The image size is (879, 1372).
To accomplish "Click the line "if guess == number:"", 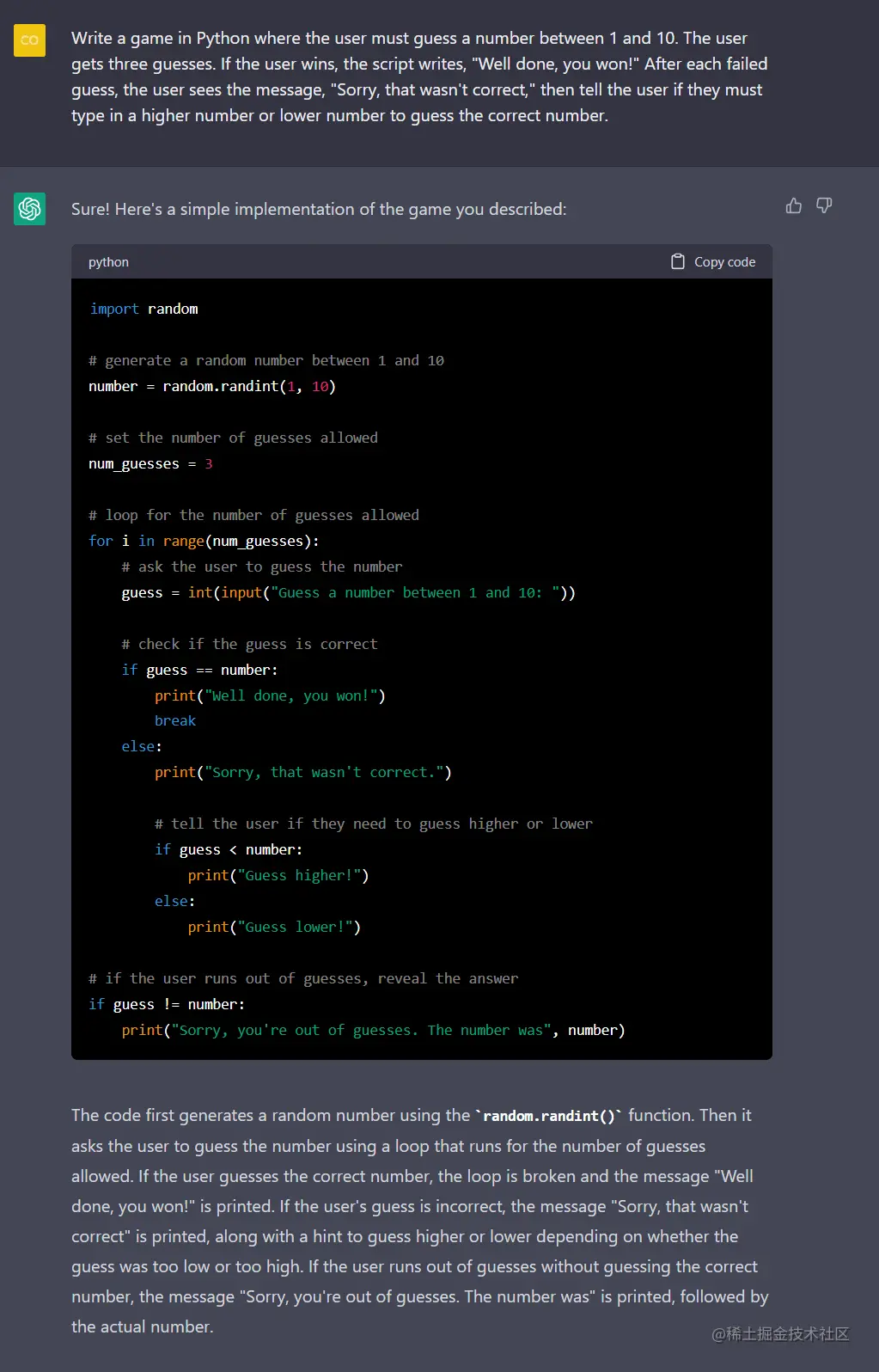I will pyautogui.click(x=199, y=670).
